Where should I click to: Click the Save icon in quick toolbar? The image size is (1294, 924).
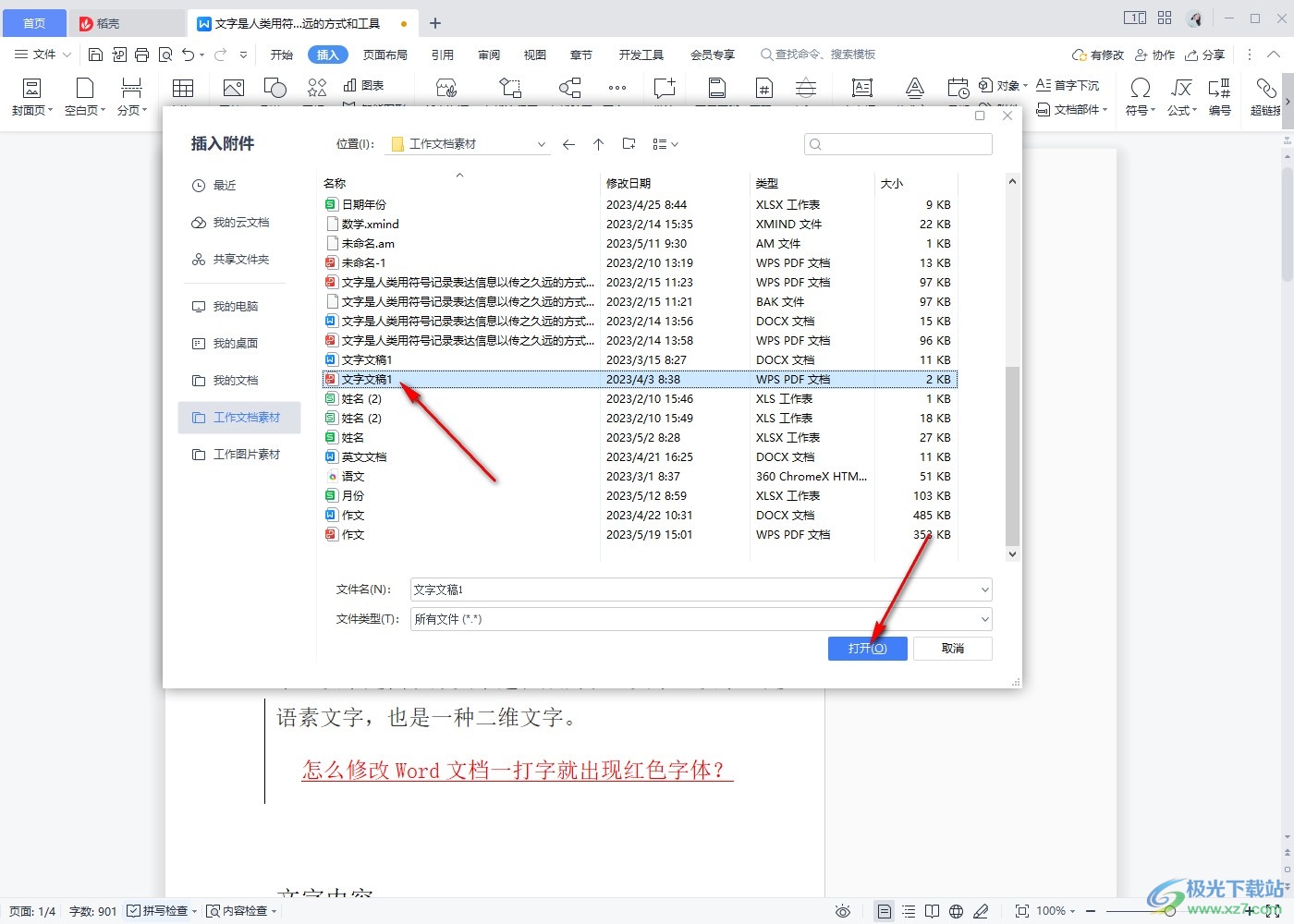click(x=95, y=55)
